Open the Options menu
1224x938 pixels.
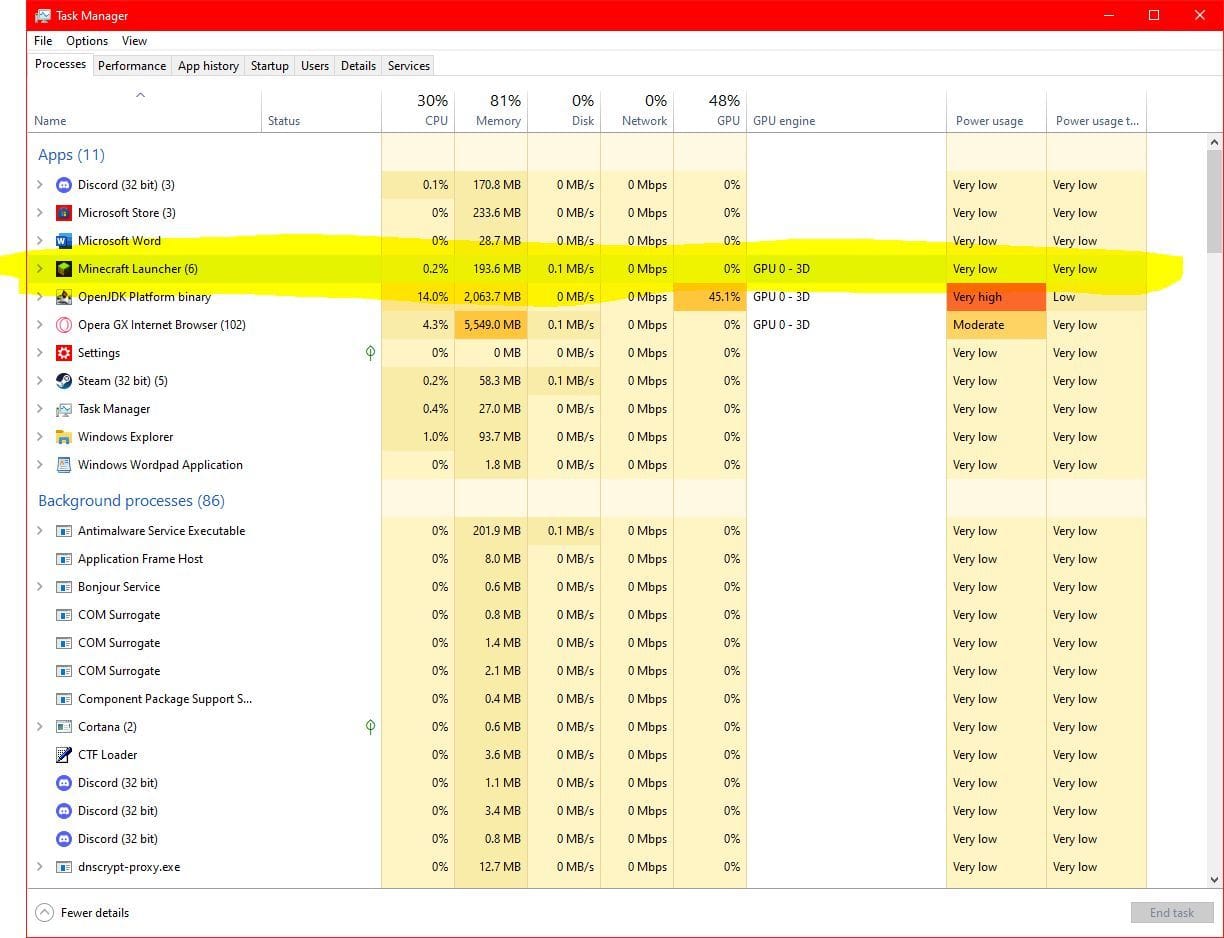(86, 41)
